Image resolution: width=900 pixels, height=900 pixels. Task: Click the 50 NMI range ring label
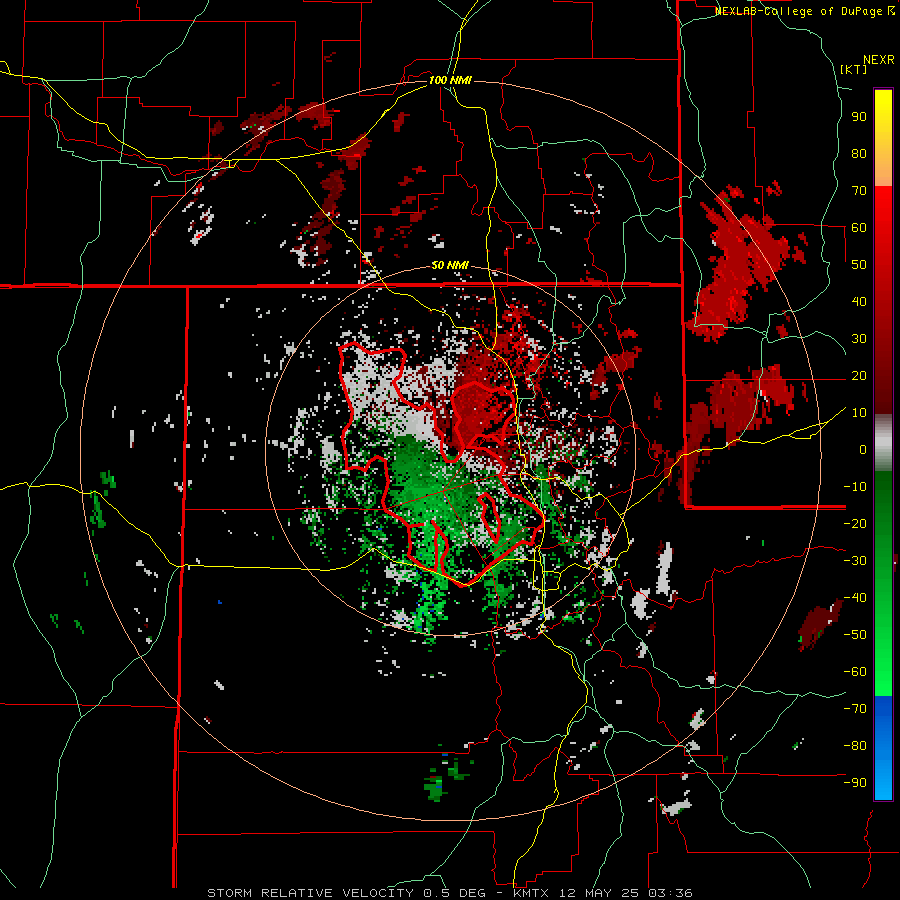pyautogui.click(x=450, y=265)
